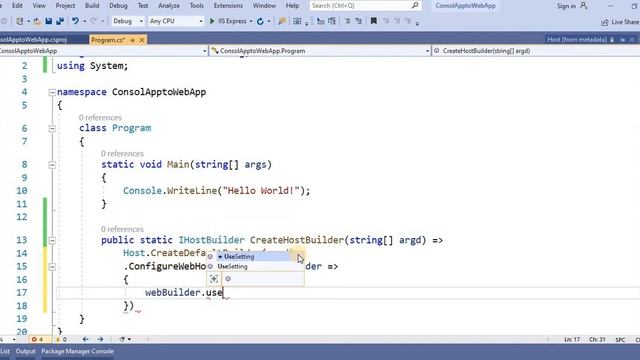640x360 pixels.
Task: Open the Help menu
Action: tap(292, 6)
